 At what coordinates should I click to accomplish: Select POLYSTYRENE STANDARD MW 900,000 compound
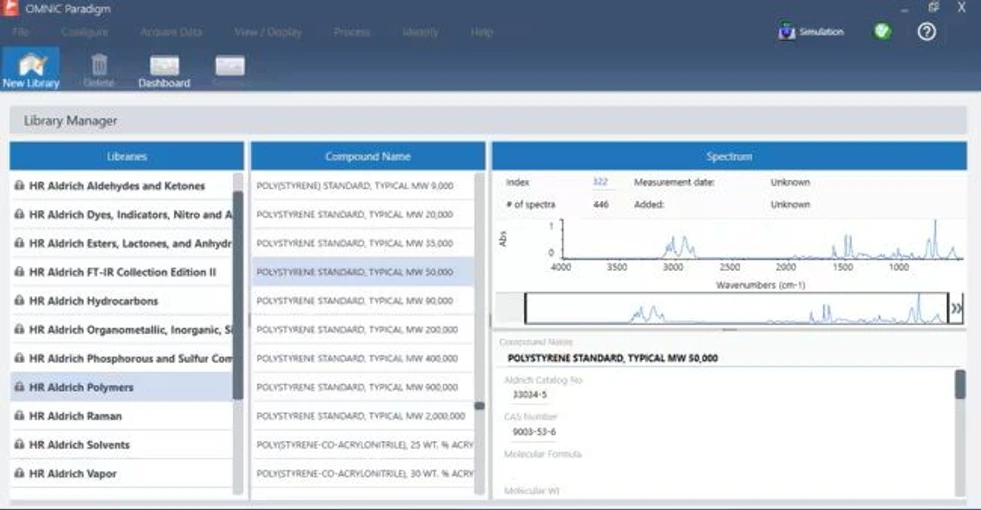pyautogui.click(x=363, y=387)
